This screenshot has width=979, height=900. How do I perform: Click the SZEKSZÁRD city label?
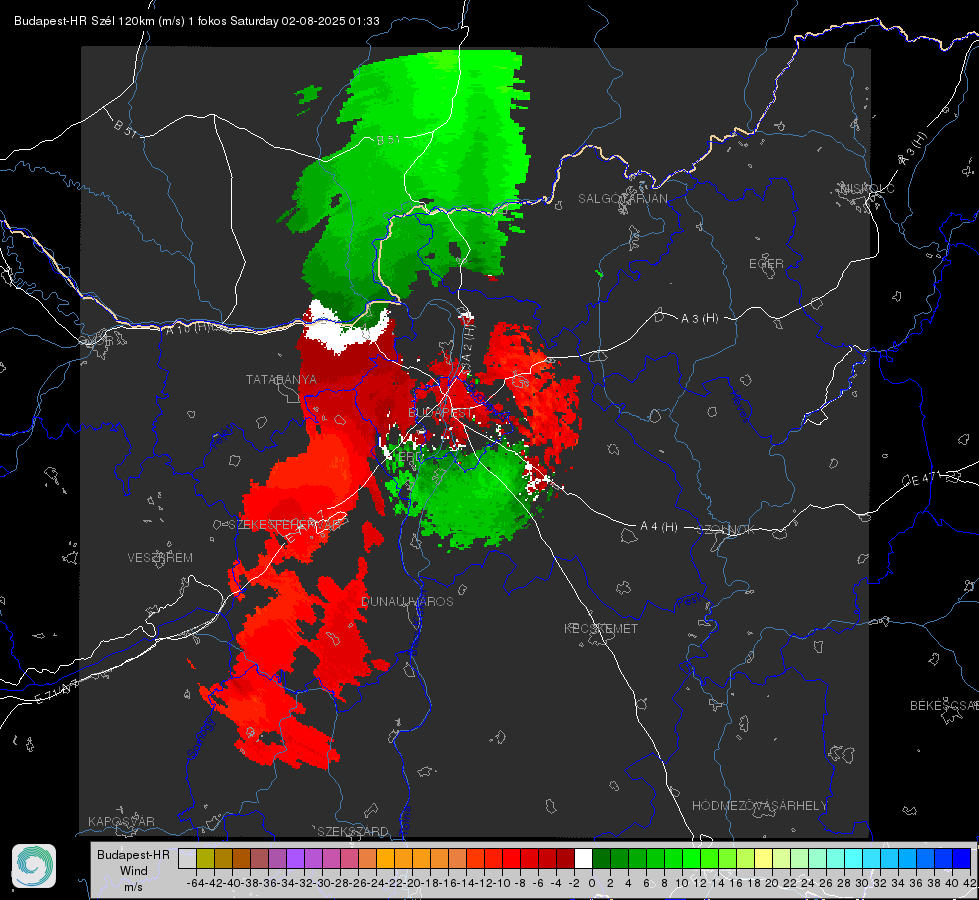coord(353,831)
